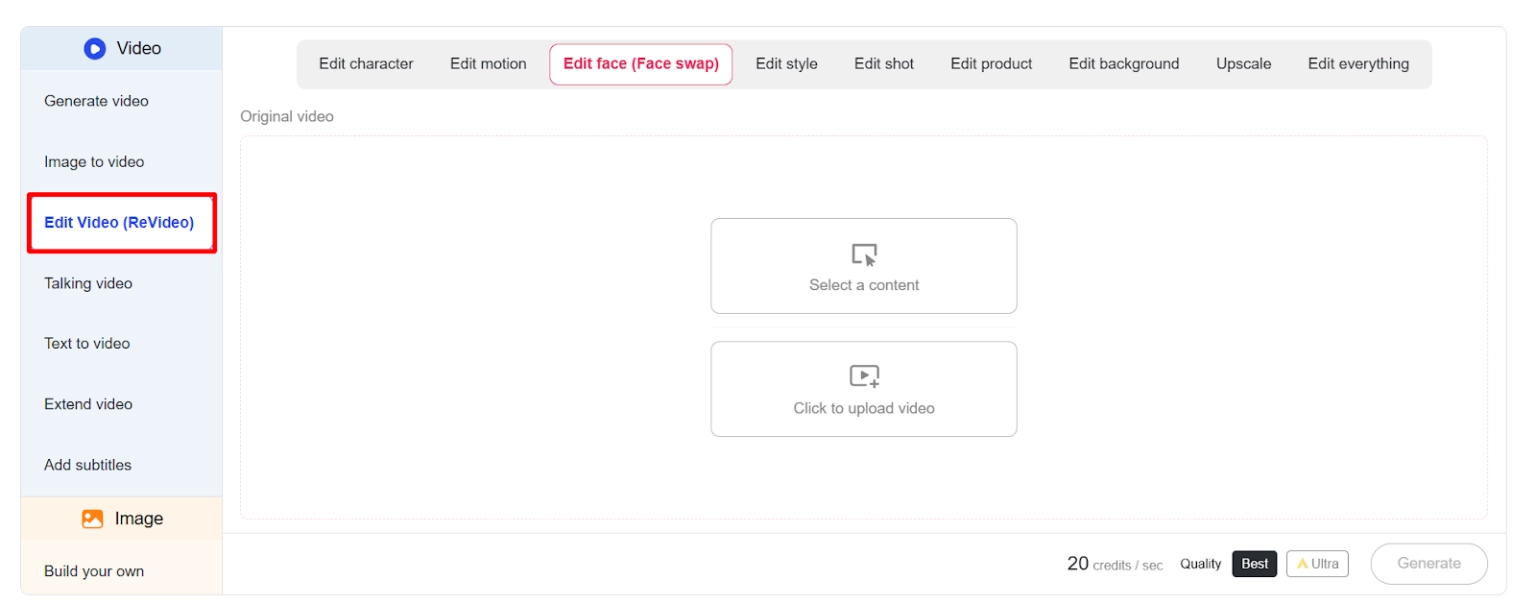Switch quality to Ultra
This screenshot has width=1536, height=604.
click(1317, 564)
